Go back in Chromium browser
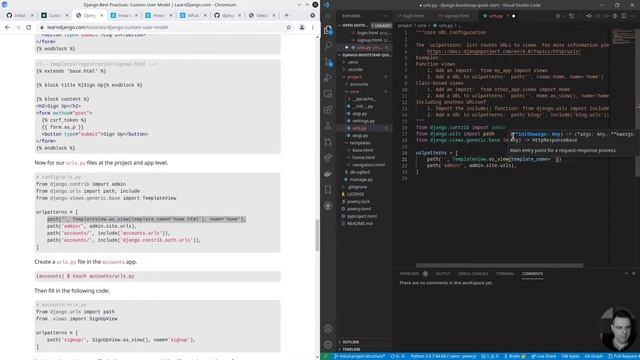 point(7,27)
